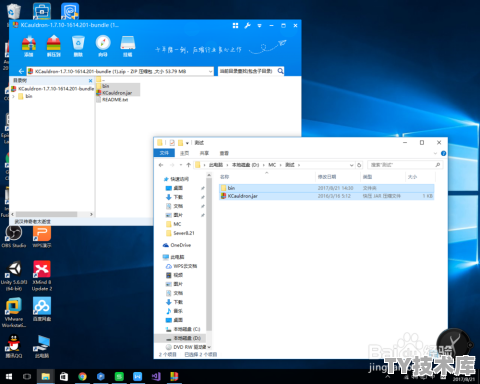Screen dimensions: 480x384
Task: Click Explorer's back navigation arrow
Action: (161, 165)
